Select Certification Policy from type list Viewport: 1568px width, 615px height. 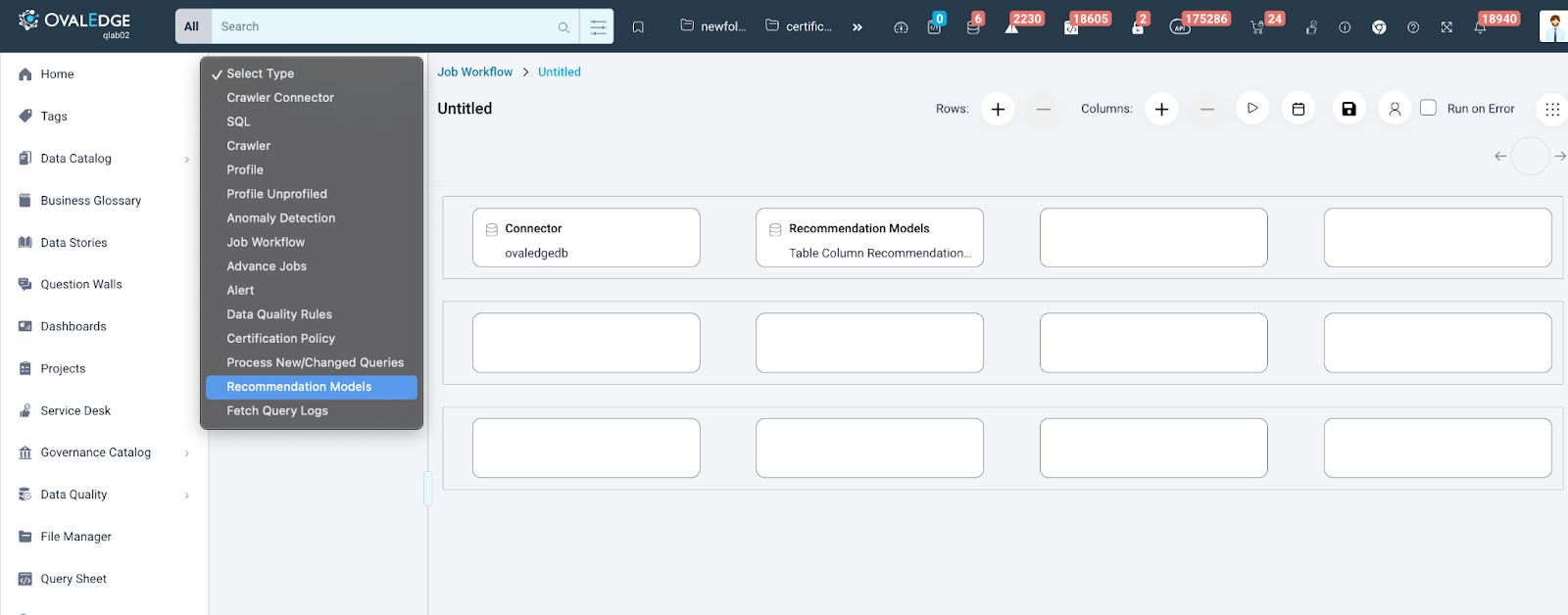312,339
